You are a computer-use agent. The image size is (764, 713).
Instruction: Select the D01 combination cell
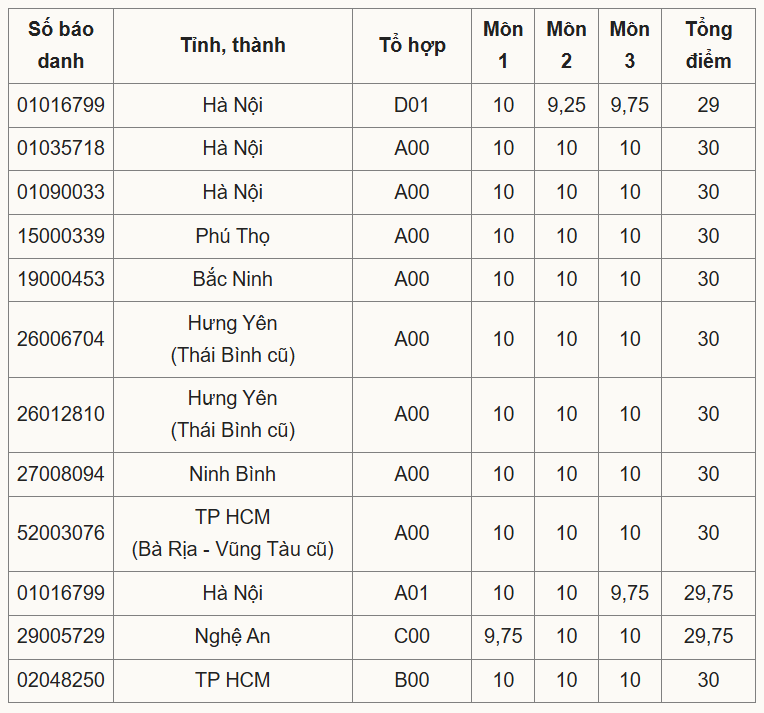(x=412, y=105)
